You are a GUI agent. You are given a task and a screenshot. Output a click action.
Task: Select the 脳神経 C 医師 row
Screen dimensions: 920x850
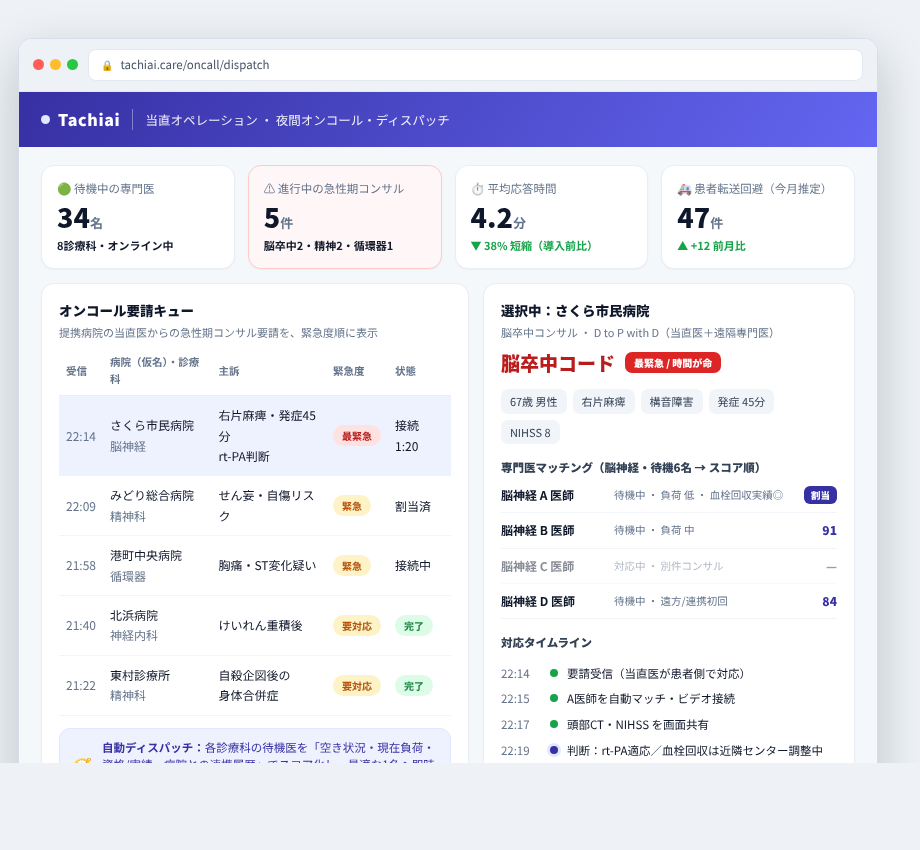point(669,567)
